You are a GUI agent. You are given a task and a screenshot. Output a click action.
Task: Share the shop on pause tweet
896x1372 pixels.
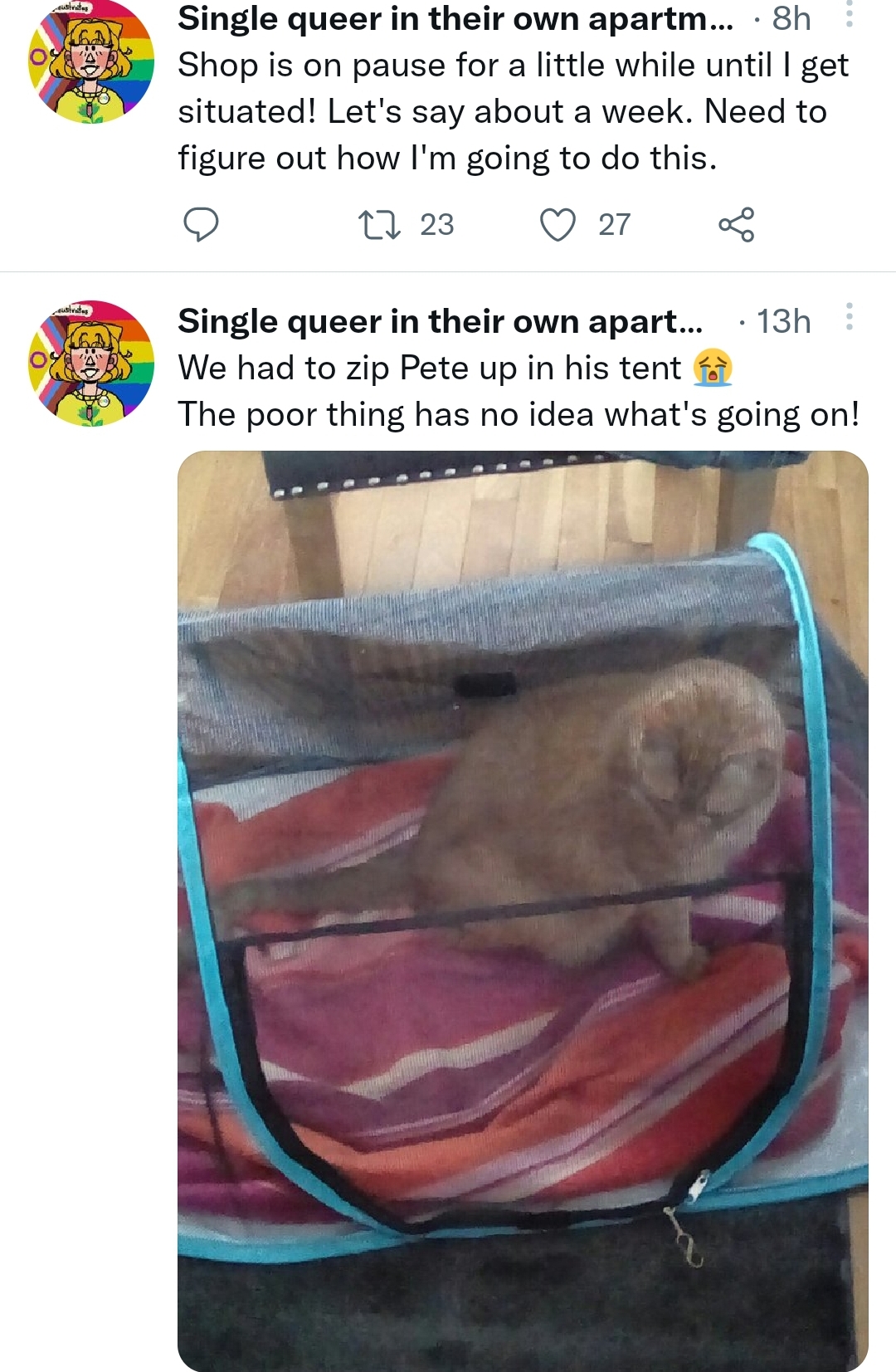point(737,224)
